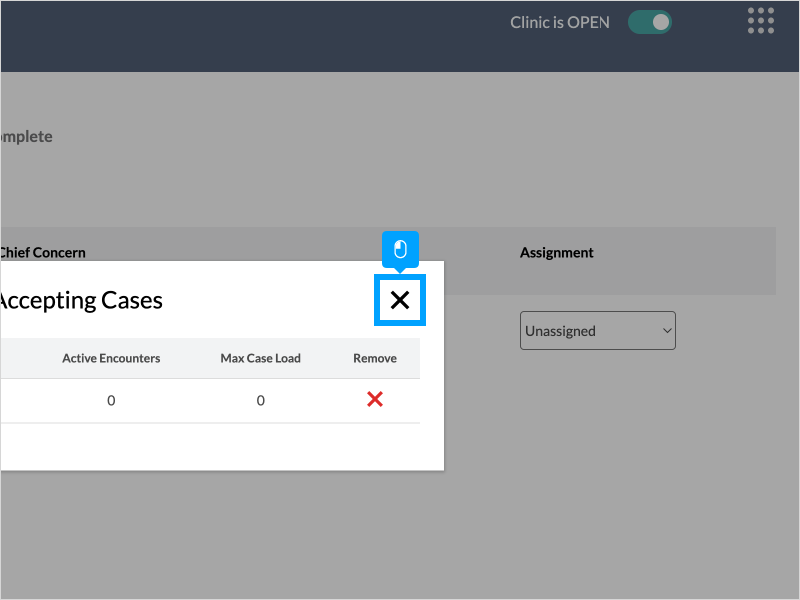Screen dimensions: 800x600
Task: Click the Max Case Load value 0
Action: (x=260, y=401)
